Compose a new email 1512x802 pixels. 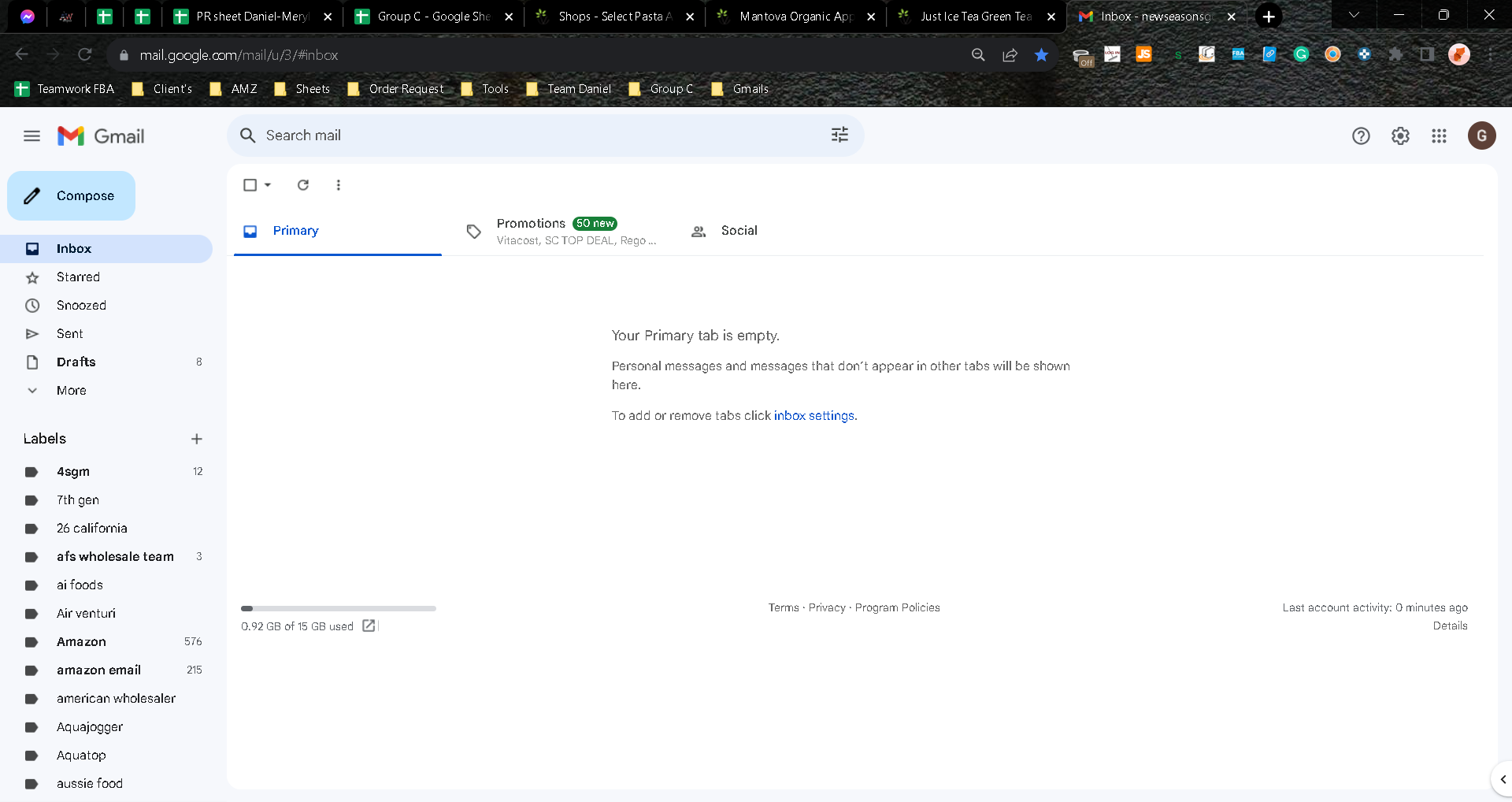72,195
